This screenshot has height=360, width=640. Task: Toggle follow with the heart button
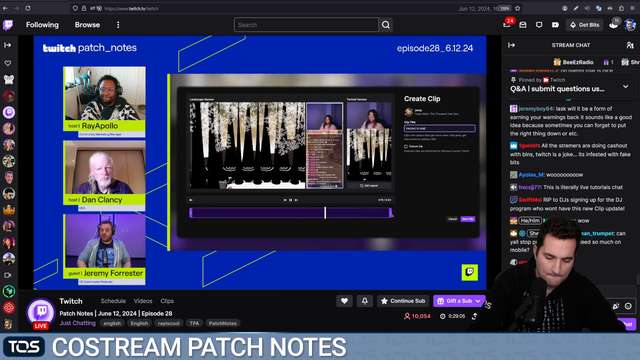[x=344, y=301]
